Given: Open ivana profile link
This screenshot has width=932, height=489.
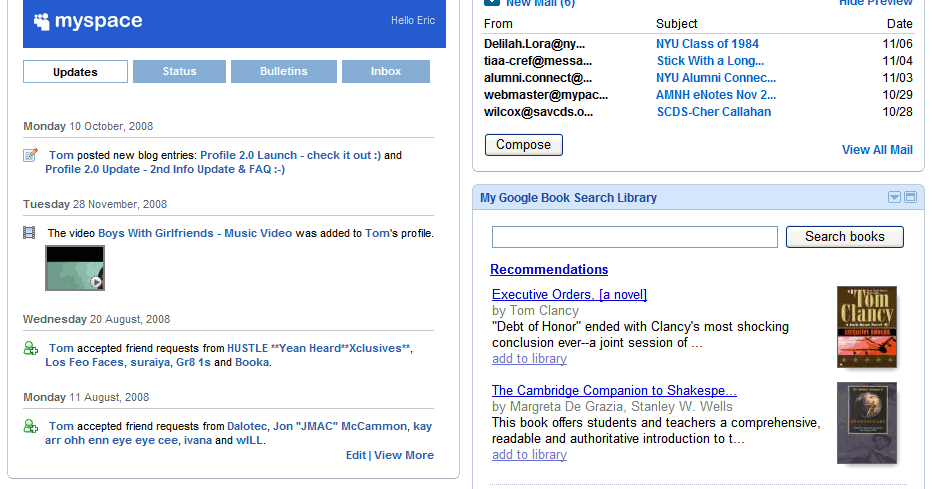Looking at the screenshot, I should [x=197, y=440].
